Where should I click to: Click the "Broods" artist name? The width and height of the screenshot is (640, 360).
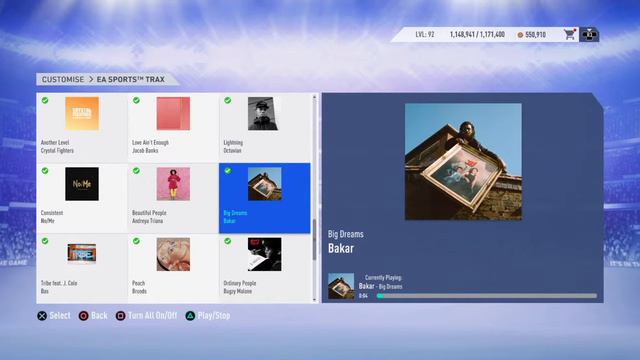coord(139,291)
